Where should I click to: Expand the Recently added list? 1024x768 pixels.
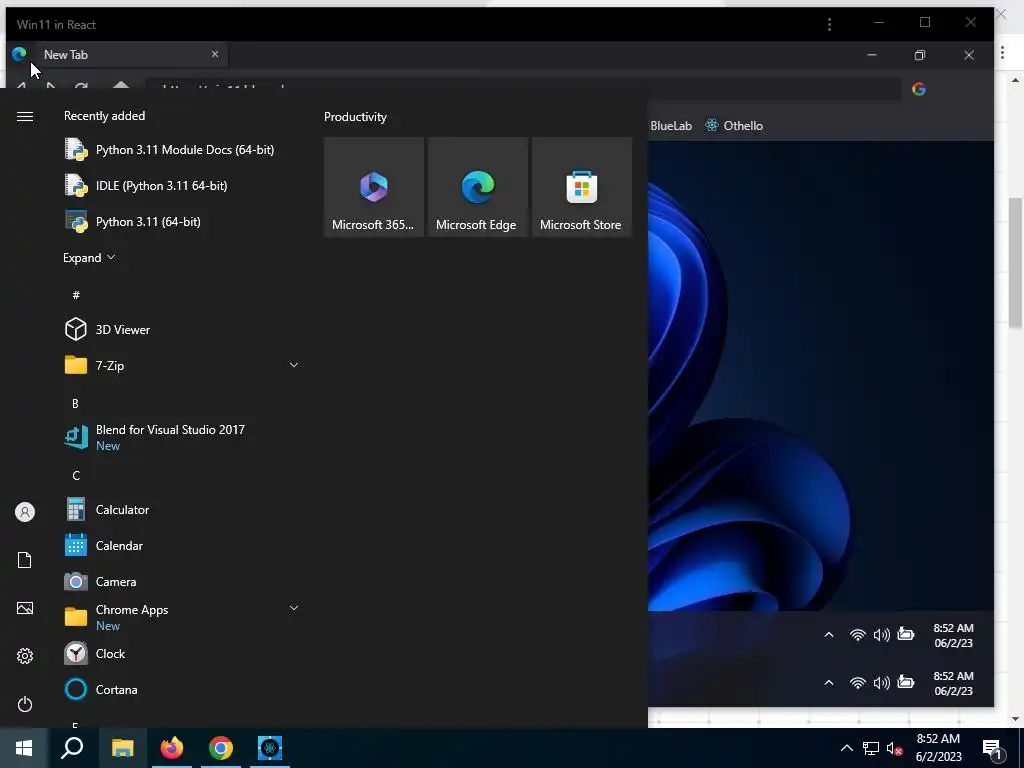pos(89,257)
